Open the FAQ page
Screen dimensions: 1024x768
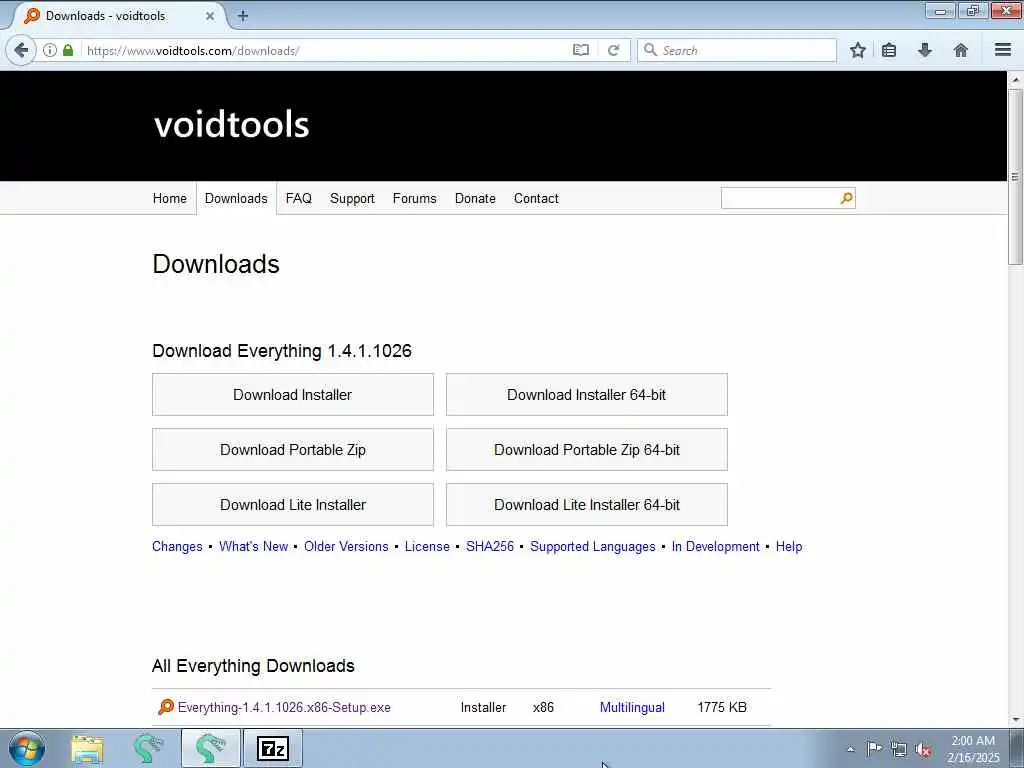(298, 198)
